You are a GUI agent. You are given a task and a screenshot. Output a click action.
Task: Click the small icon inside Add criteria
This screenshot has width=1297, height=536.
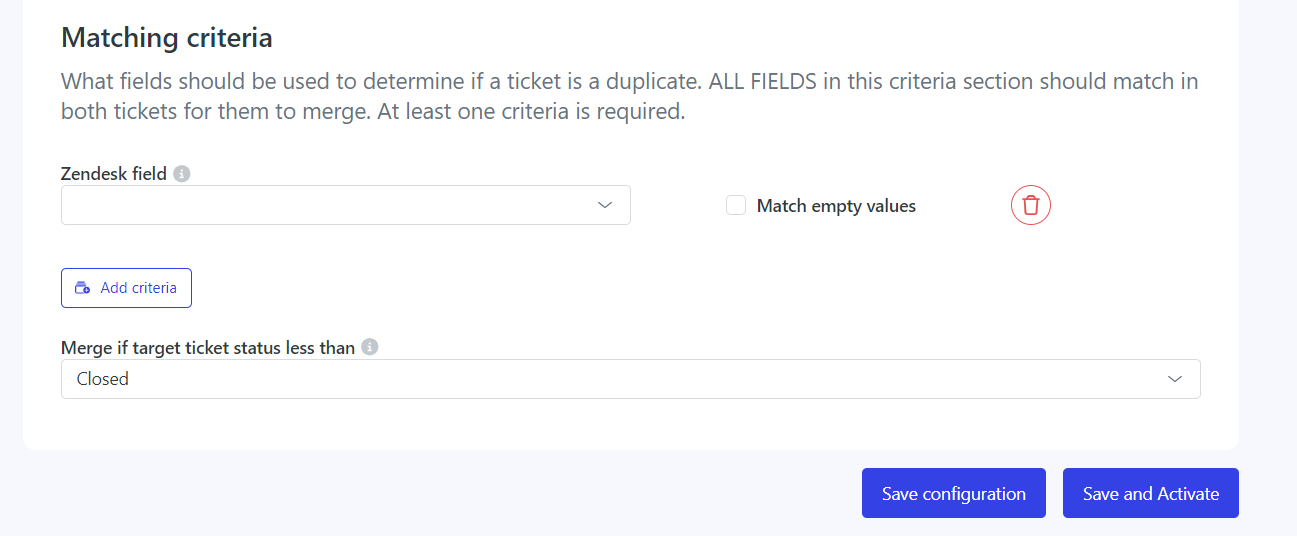click(x=83, y=288)
